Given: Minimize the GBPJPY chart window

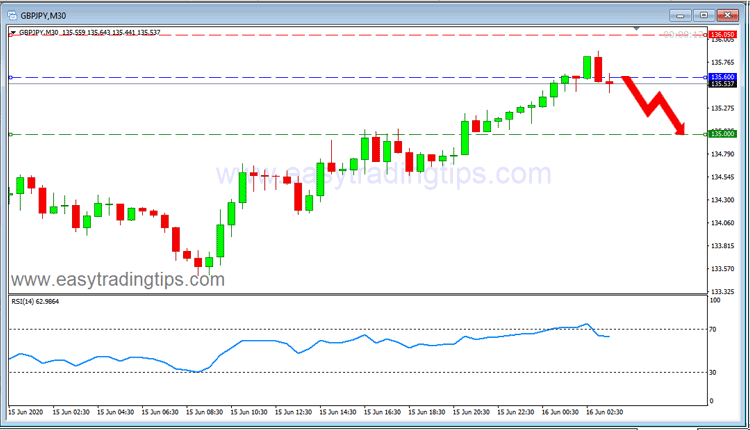Looking at the screenshot, I should [x=680, y=14].
